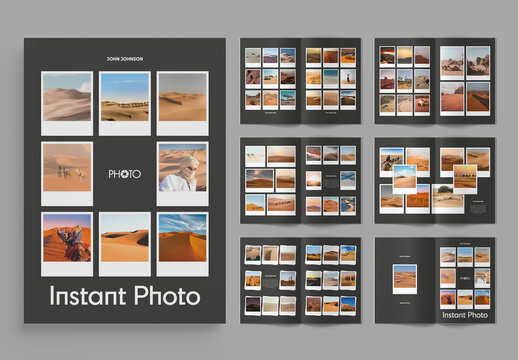Image resolution: width=518 pixels, height=360 pixels.
Task: Click the PHOTO shutter logo on large cover
Action: point(125,174)
